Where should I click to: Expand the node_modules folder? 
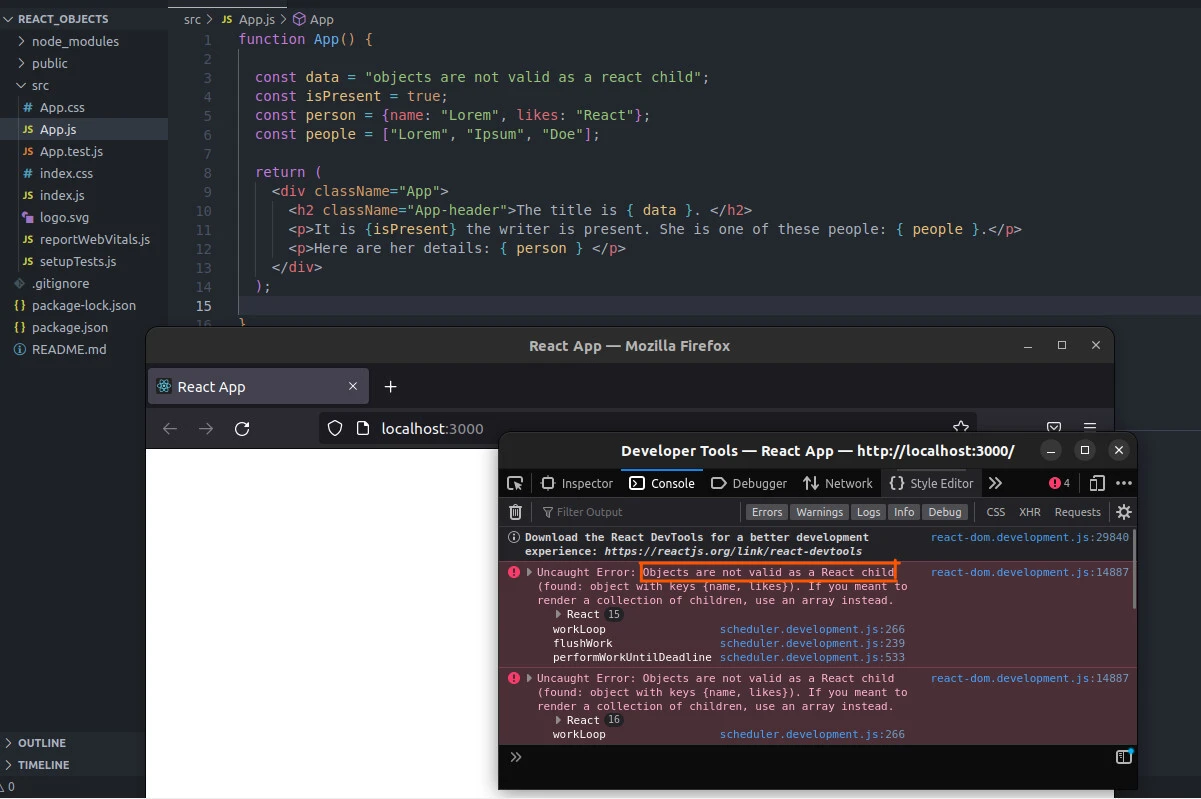pyautogui.click(x=18, y=41)
